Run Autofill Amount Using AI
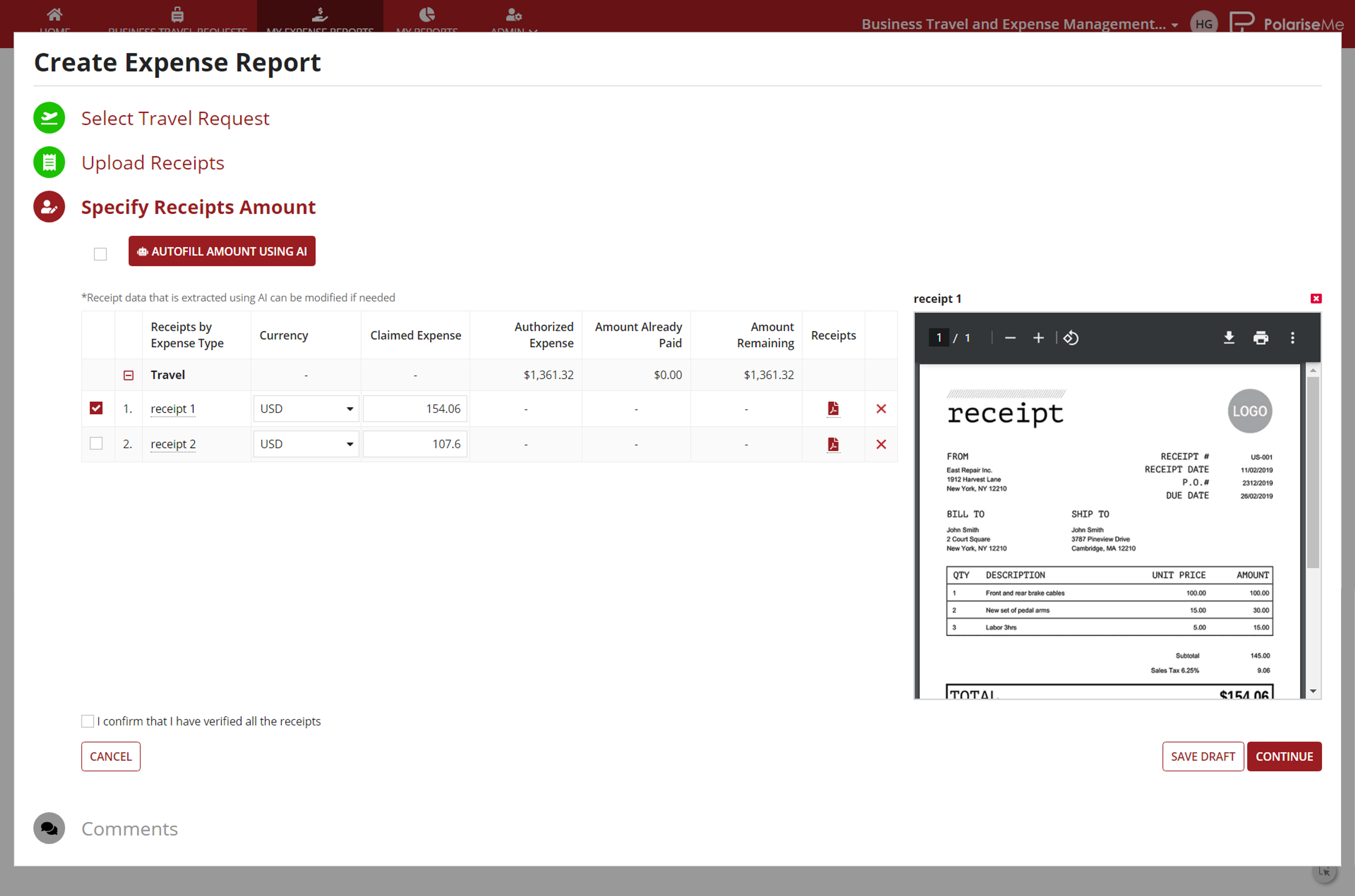1355x896 pixels. tap(222, 252)
